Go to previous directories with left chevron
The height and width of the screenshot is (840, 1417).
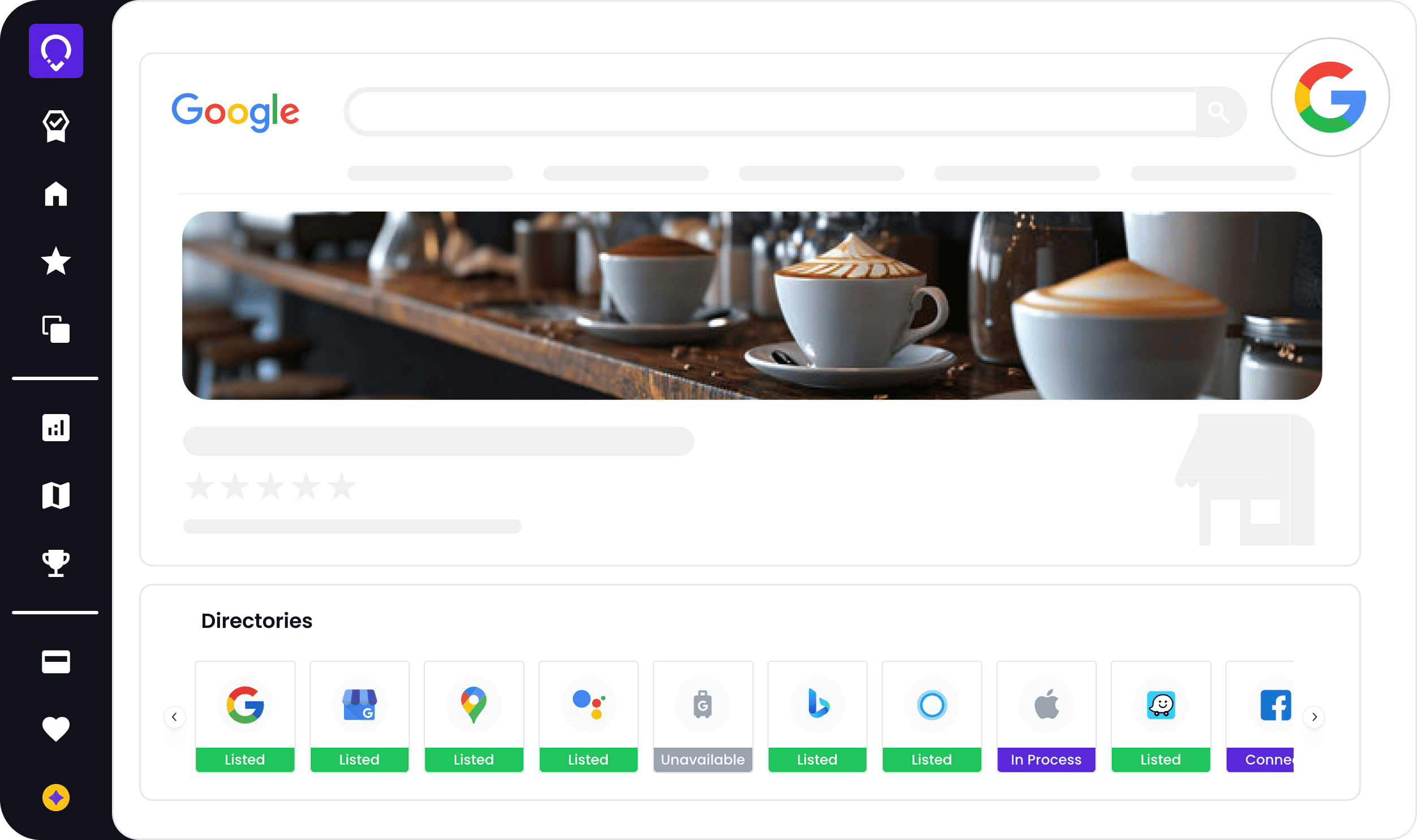point(174,717)
